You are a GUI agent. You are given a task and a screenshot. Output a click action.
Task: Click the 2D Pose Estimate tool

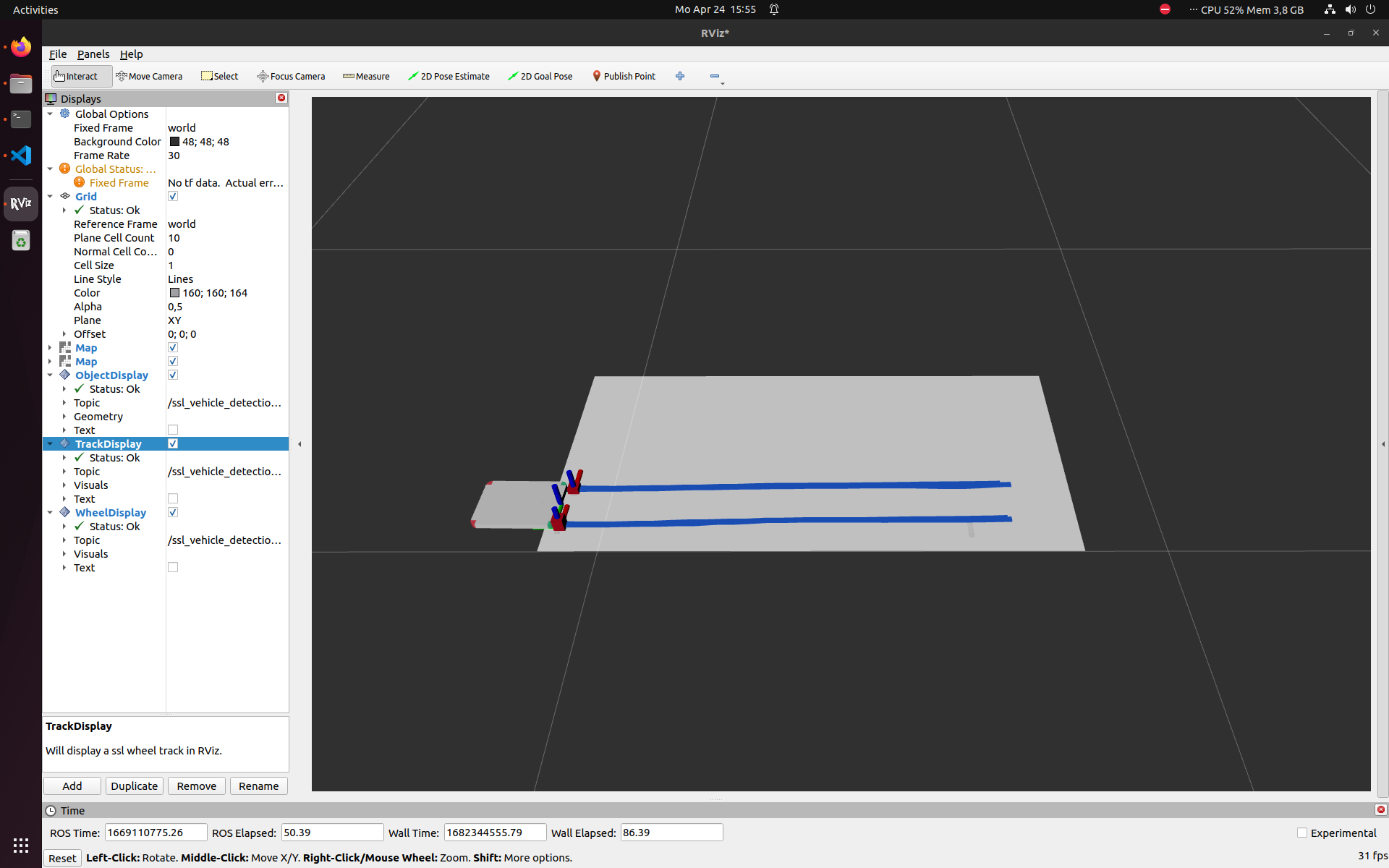pos(449,76)
